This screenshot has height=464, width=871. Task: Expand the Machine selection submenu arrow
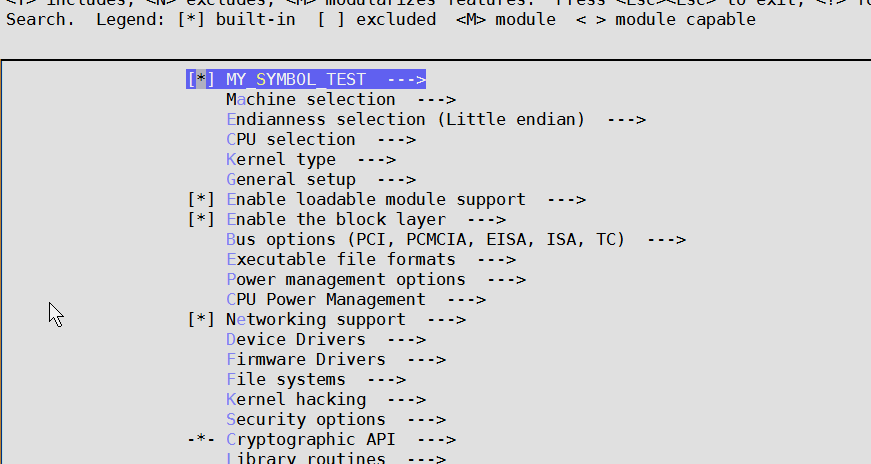[x=435, y=100]
